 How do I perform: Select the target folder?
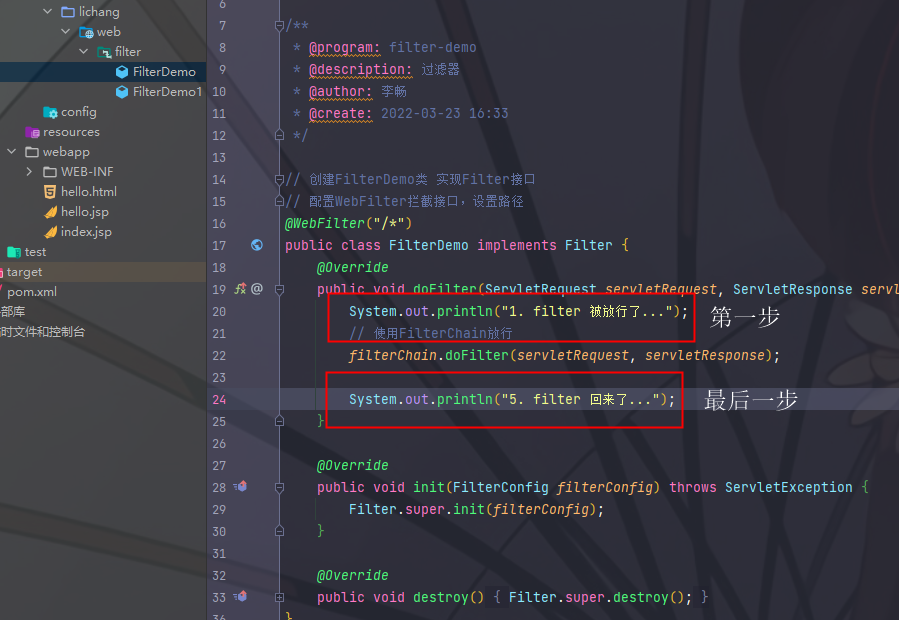24,272
